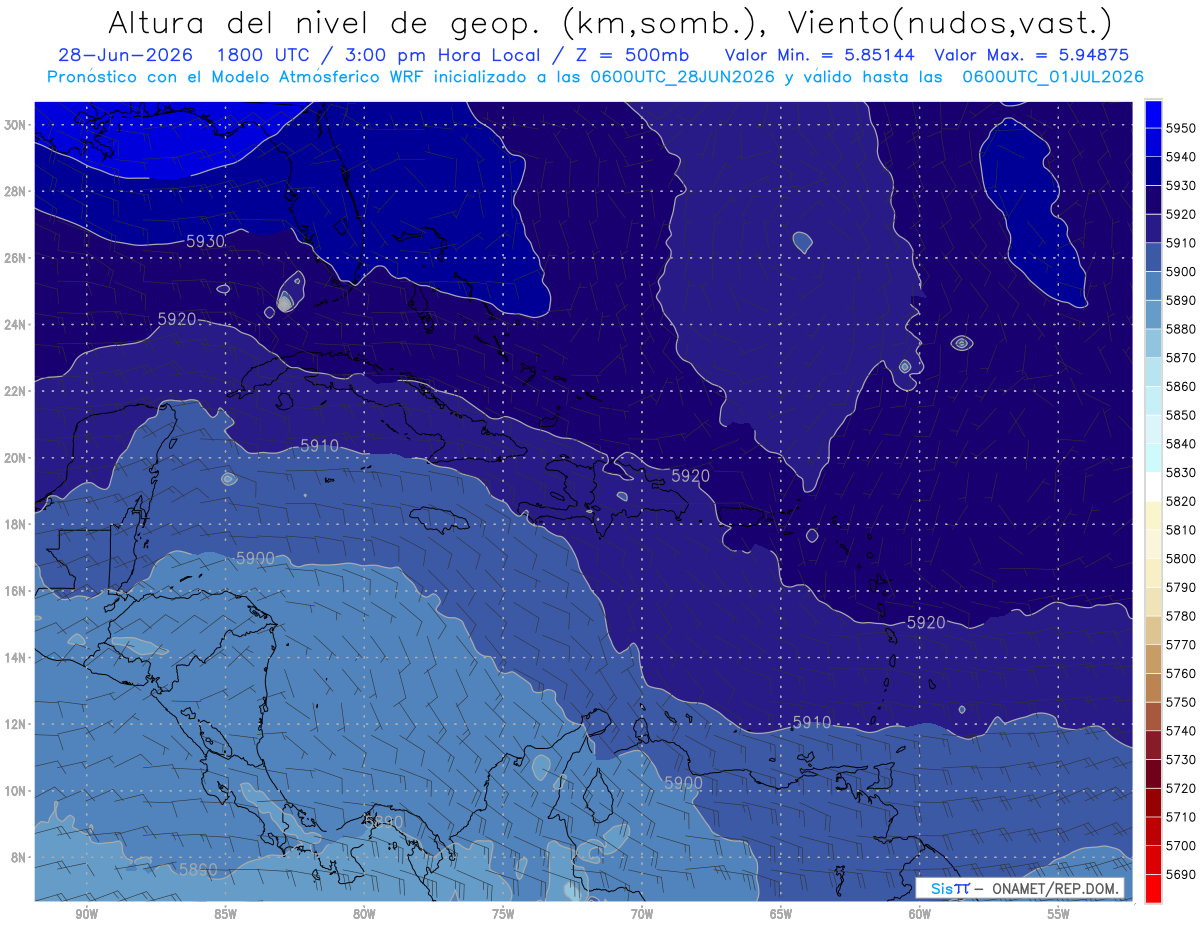Click the 5740 value in the color legend

coord(1180,730)
